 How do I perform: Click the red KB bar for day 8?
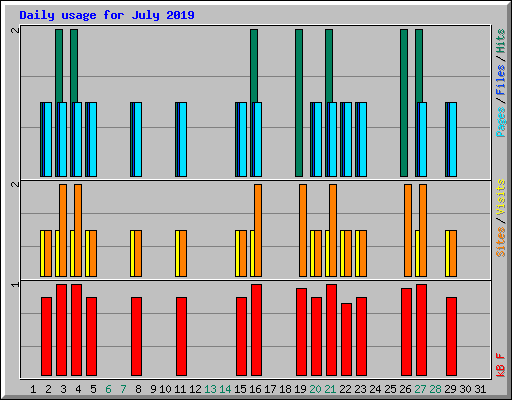click(x=136, y=336)
